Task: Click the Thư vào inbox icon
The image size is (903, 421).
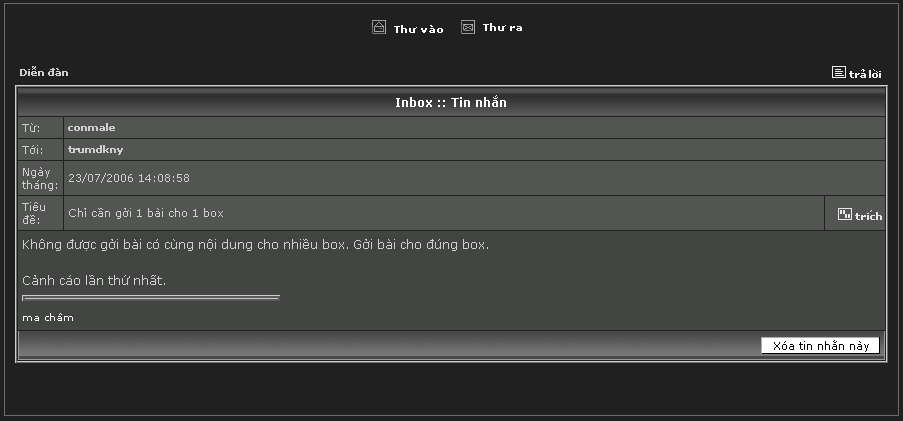Action: pos(379,28)
